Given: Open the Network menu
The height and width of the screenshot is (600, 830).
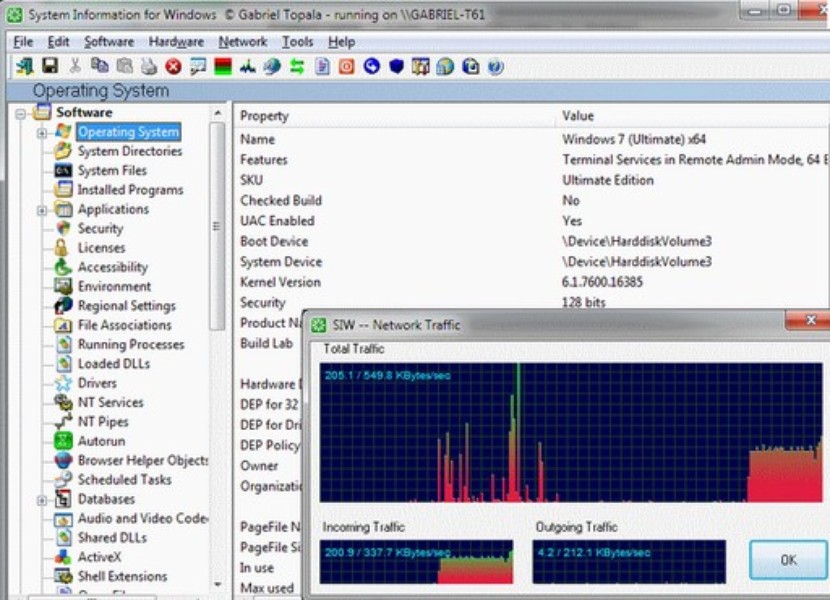Looking at the screenshot, I should 243,42.
